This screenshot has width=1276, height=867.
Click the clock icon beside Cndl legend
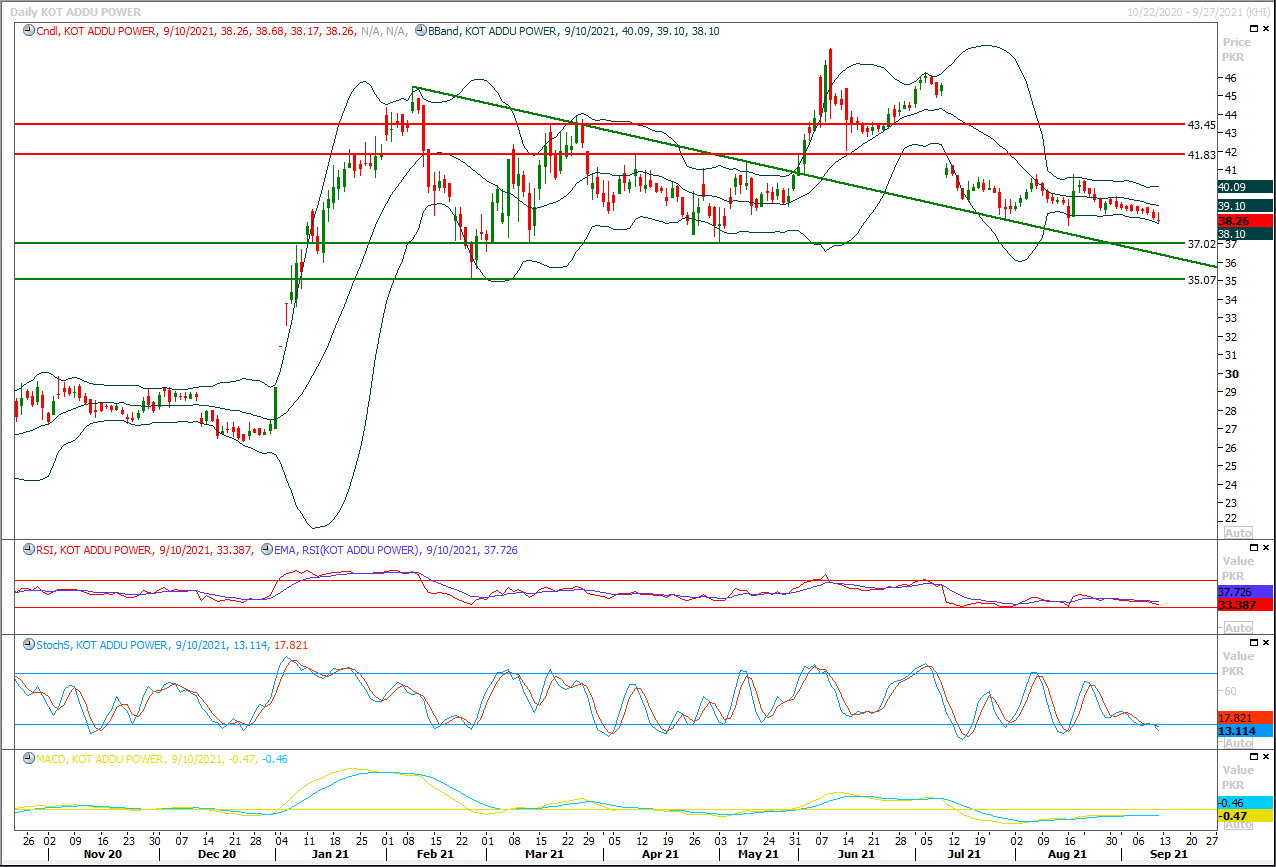pyautogui.click(x=28, y=31)
